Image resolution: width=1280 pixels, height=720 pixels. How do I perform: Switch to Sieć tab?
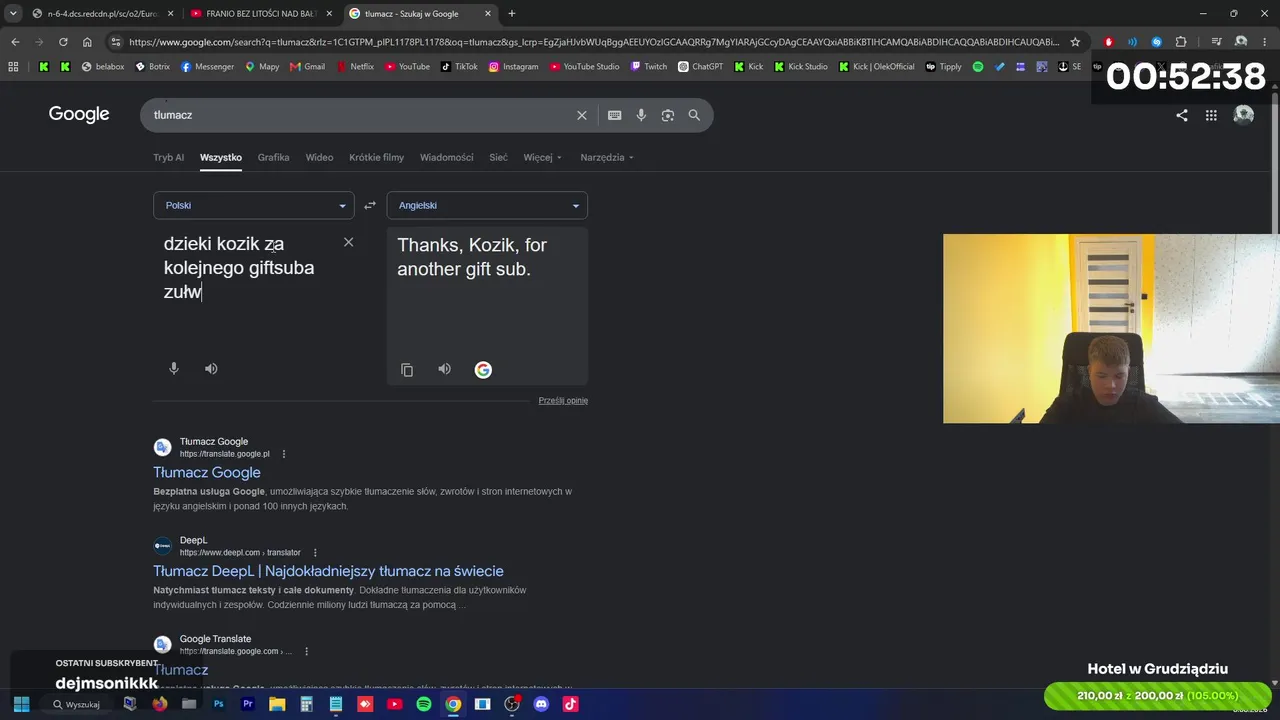tap(498, 158)
